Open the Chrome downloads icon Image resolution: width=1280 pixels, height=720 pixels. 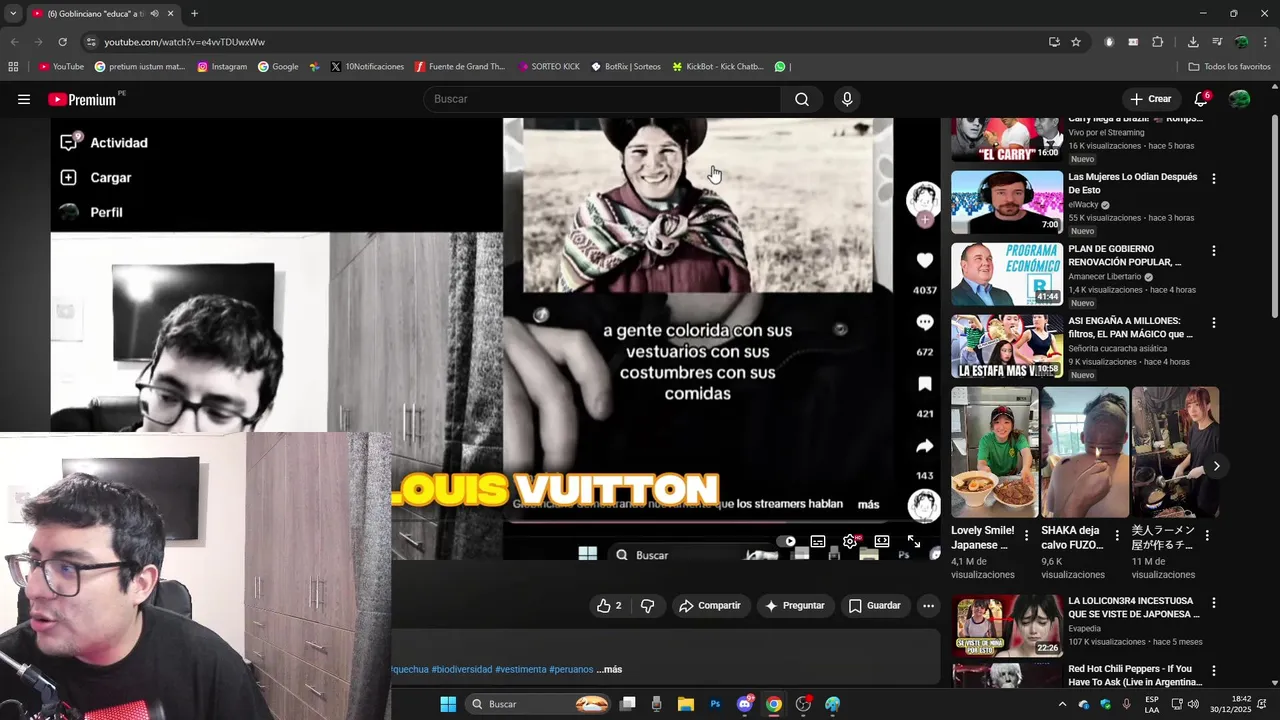coord(1193,42)
